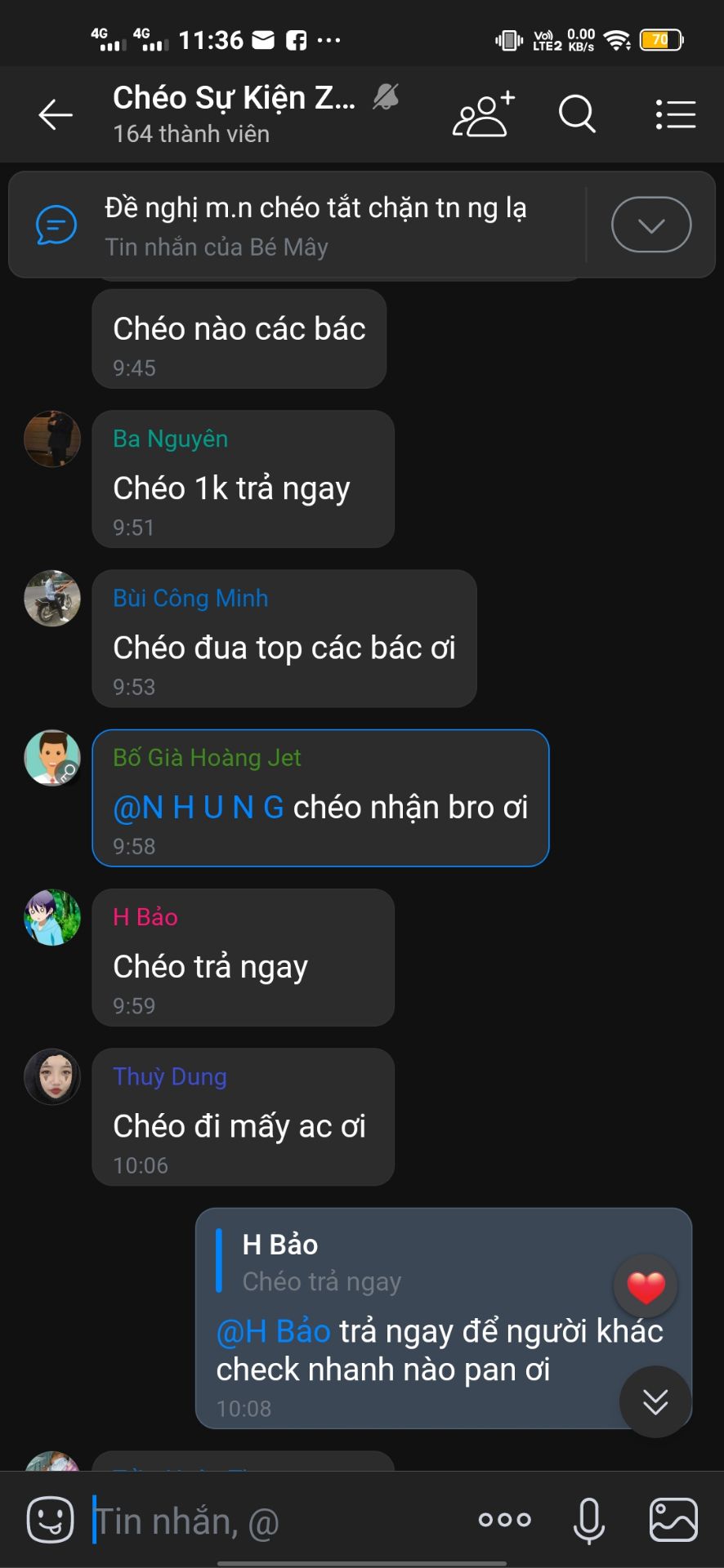
Task: Tap the back arrow icon
Action: point(56,114)
